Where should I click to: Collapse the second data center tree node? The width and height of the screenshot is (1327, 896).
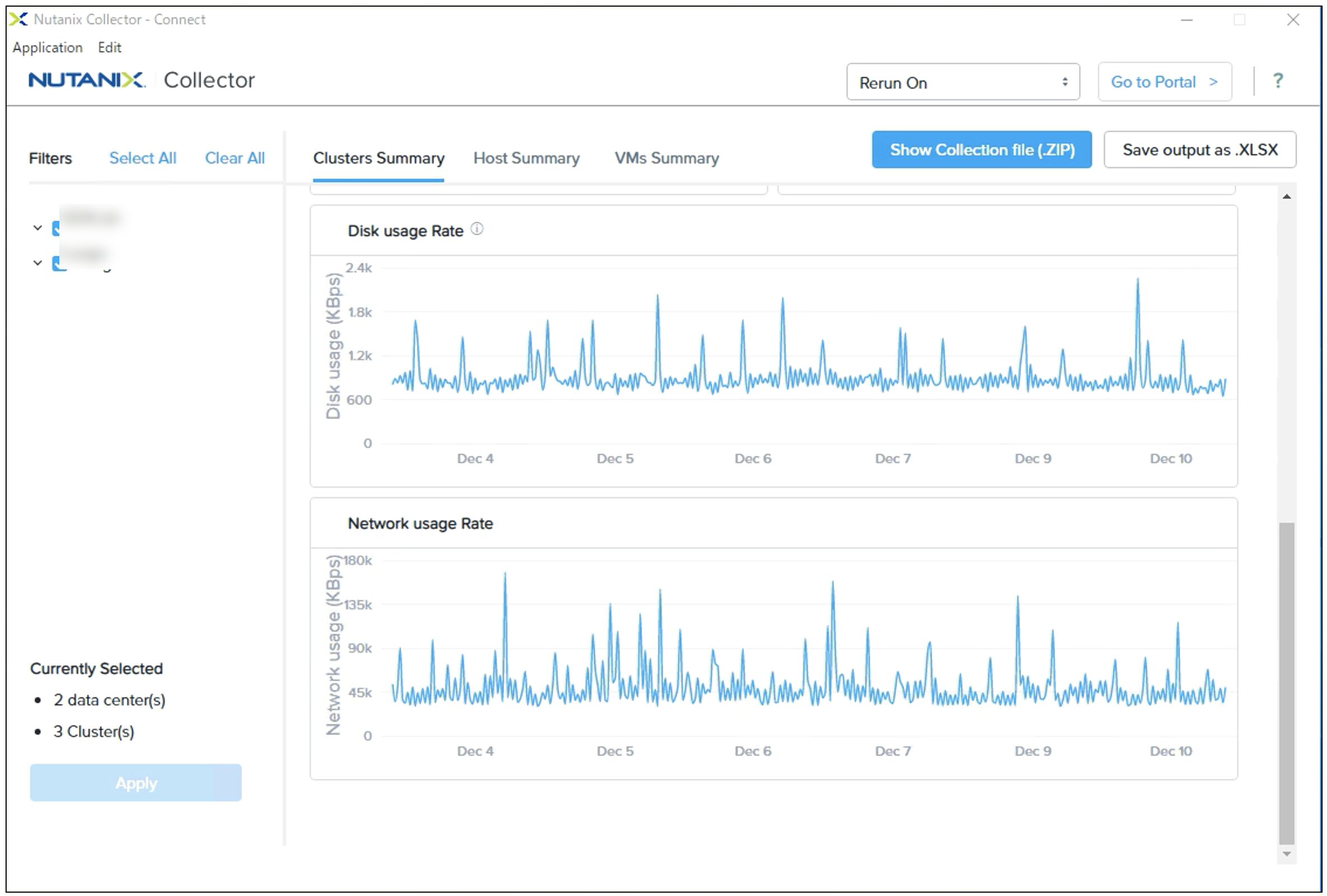(38, 263)
